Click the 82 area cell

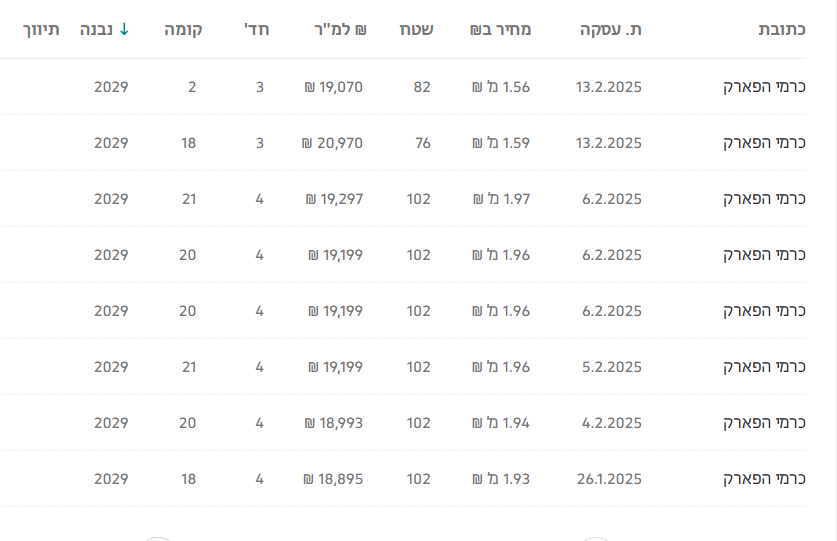coord(422,87)
